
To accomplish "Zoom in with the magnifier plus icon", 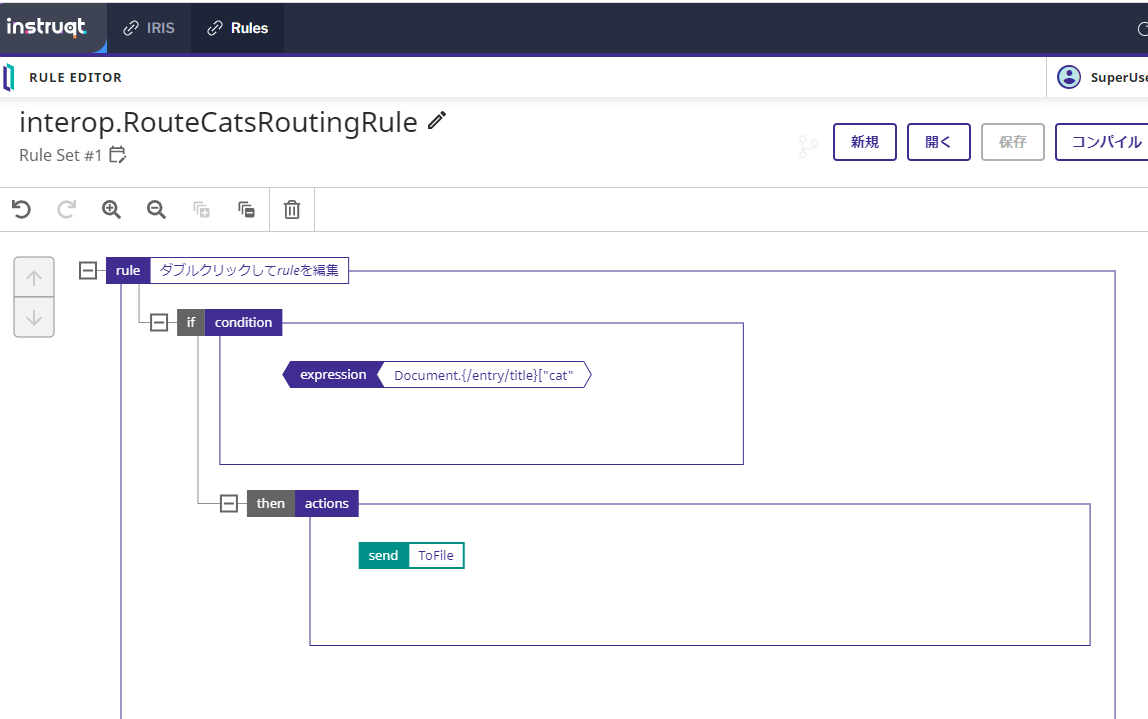I will point(111,209).
